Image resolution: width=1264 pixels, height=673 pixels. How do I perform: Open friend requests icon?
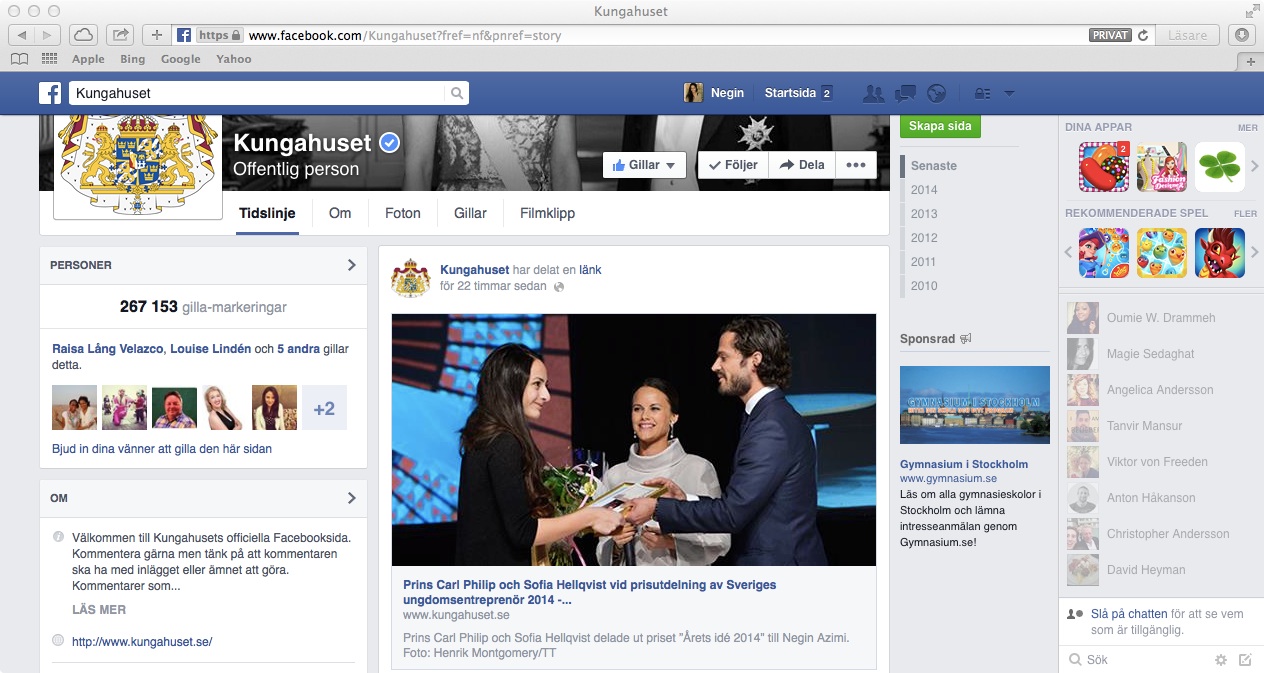coord(873,93)
